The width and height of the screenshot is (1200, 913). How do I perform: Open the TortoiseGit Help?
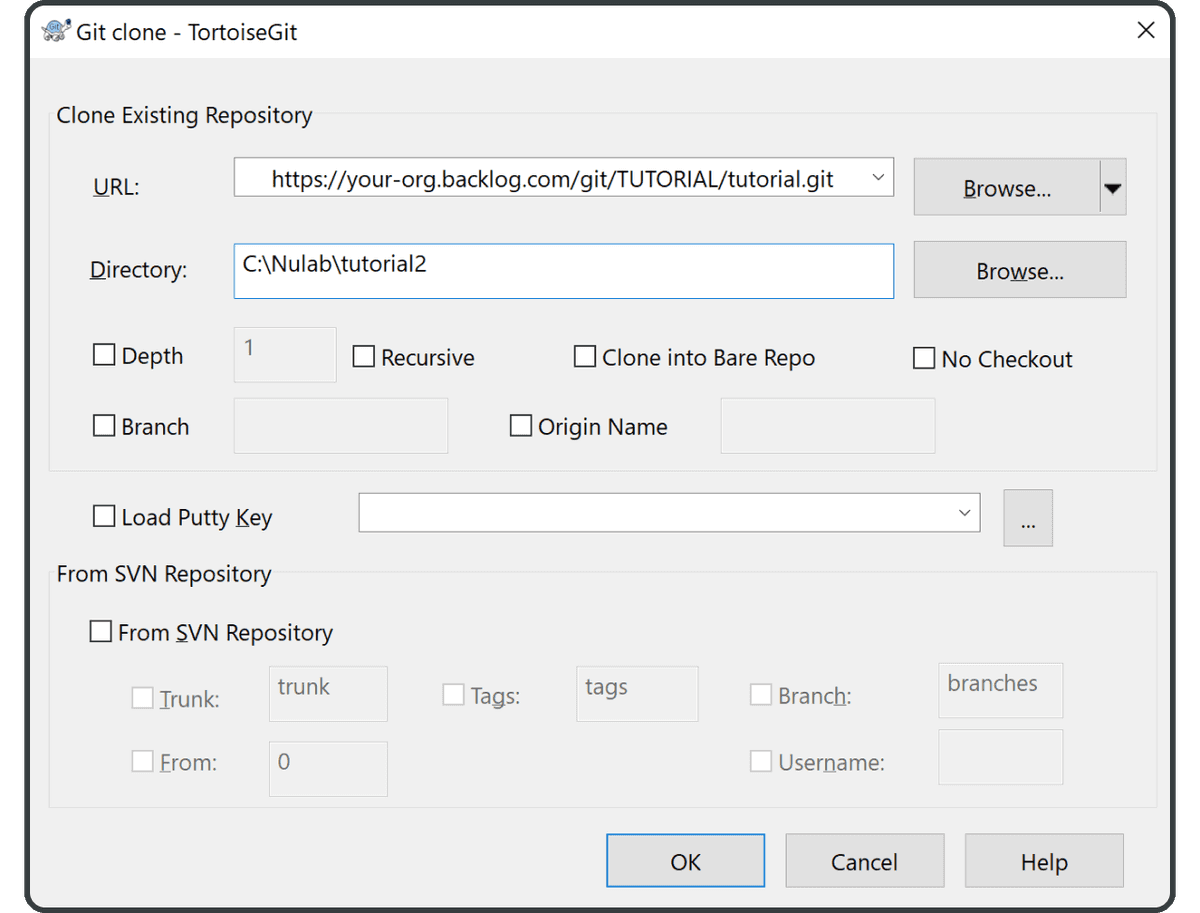pos(1043,860)
